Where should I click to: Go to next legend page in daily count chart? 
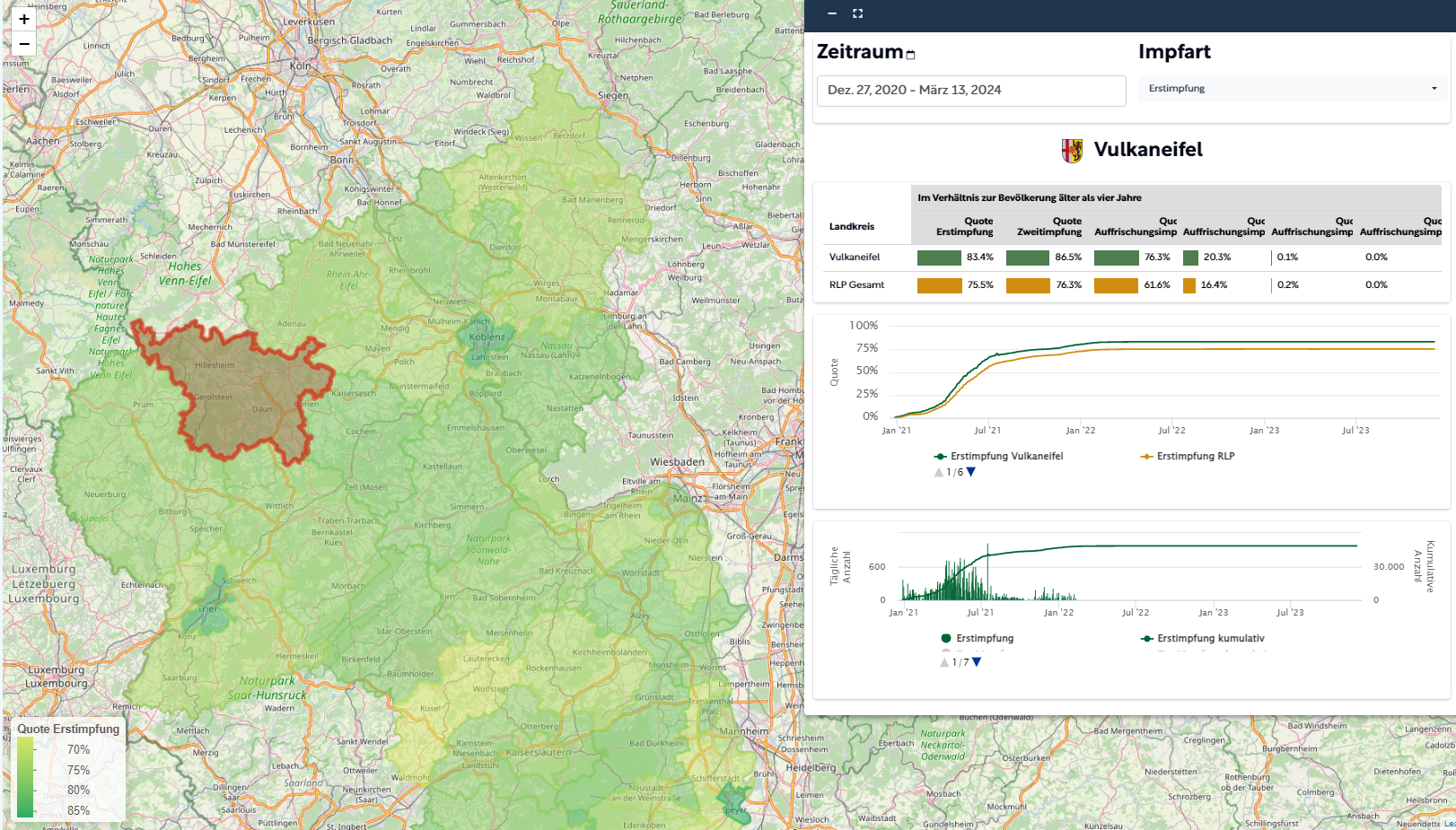click(x=977, y=662)
